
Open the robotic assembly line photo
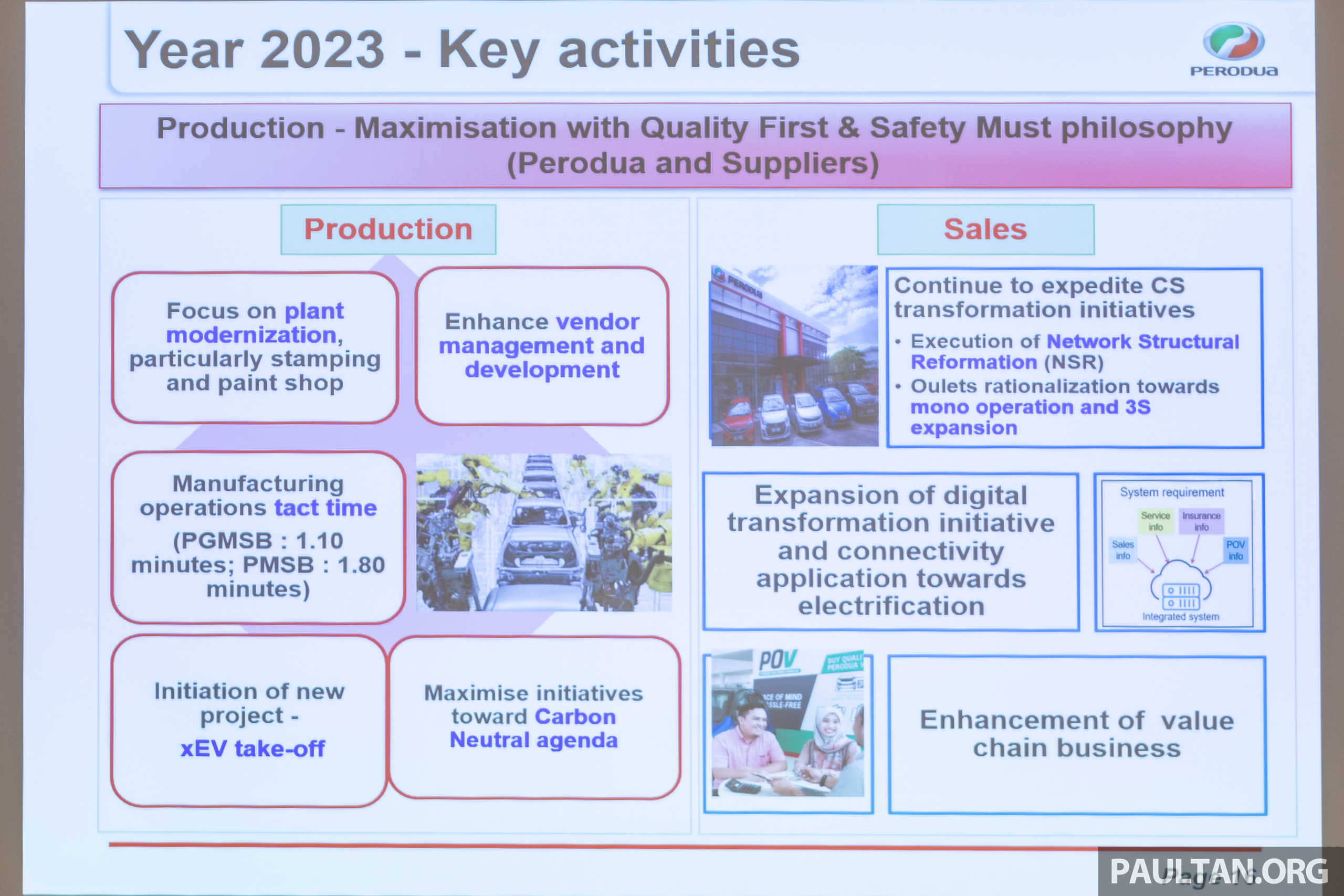pyautogui.click(x=543, y=533)
